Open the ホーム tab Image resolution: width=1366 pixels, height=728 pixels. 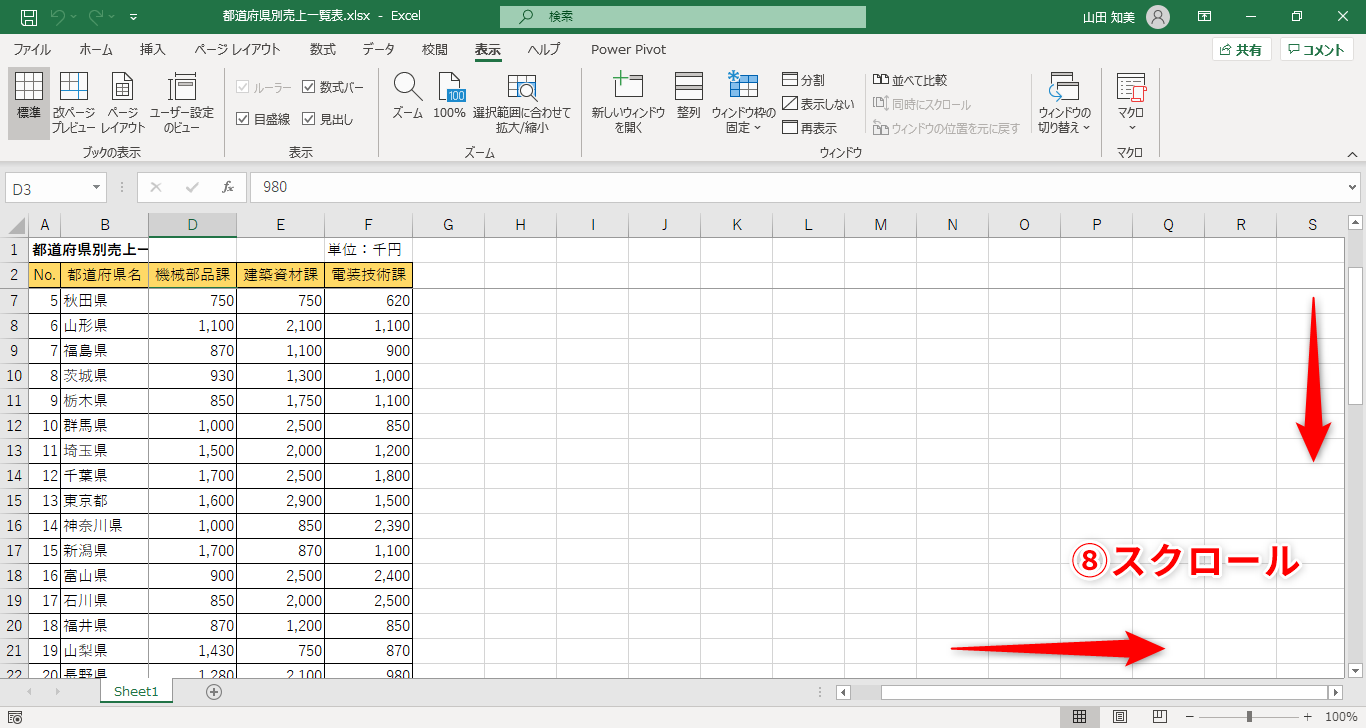[x=96, y=49]
